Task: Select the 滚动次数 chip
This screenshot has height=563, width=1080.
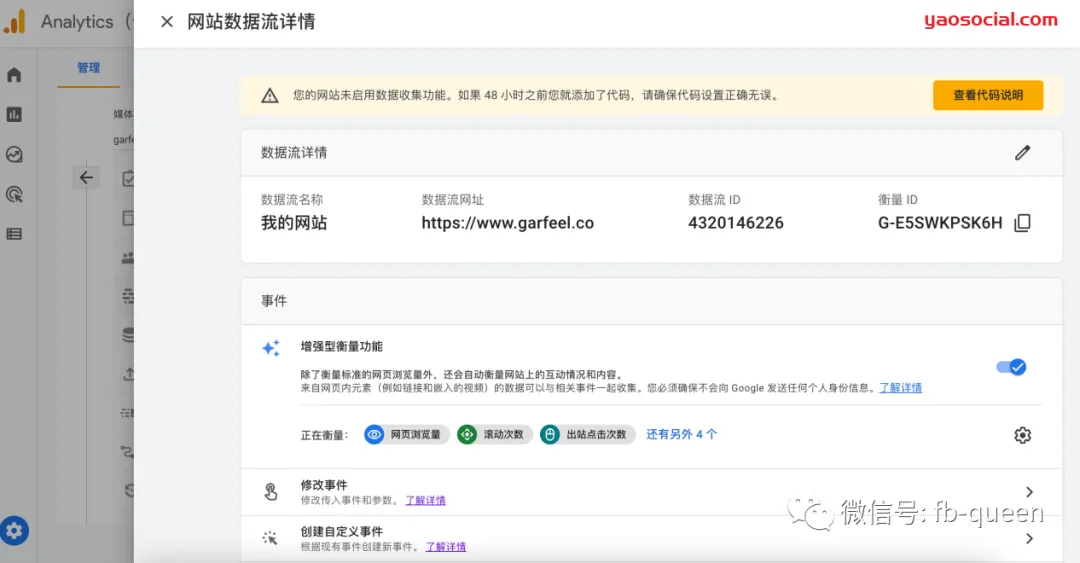Action: tap(495, 435)
